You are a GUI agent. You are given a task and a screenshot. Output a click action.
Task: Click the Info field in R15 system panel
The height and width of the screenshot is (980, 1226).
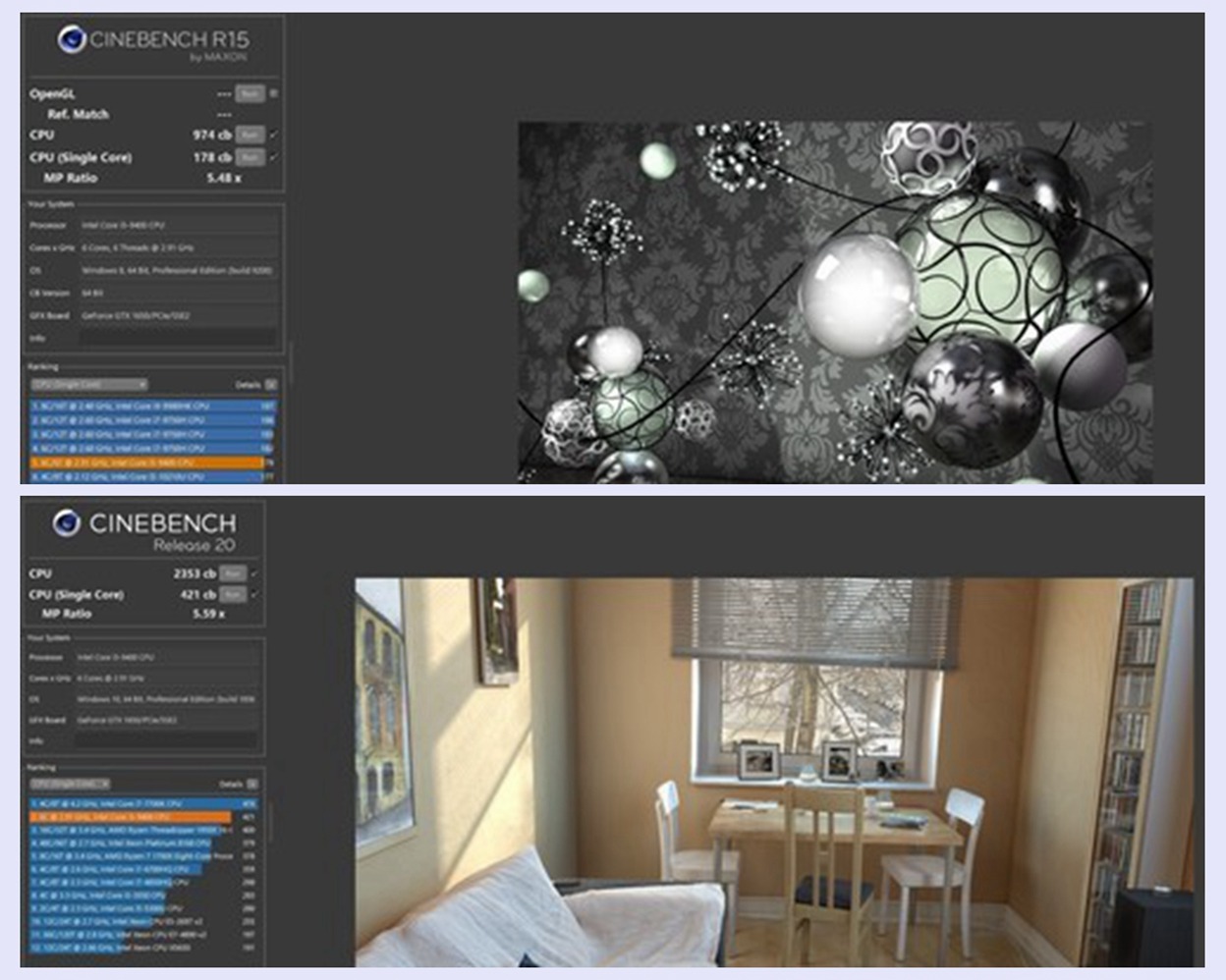coord(178,338)
